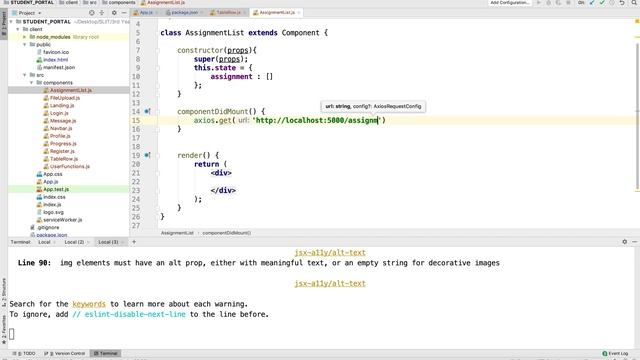Collapse the src folder
Image resolution: width=640 pixels, height=360 pixels.
[x=24, y=75]
